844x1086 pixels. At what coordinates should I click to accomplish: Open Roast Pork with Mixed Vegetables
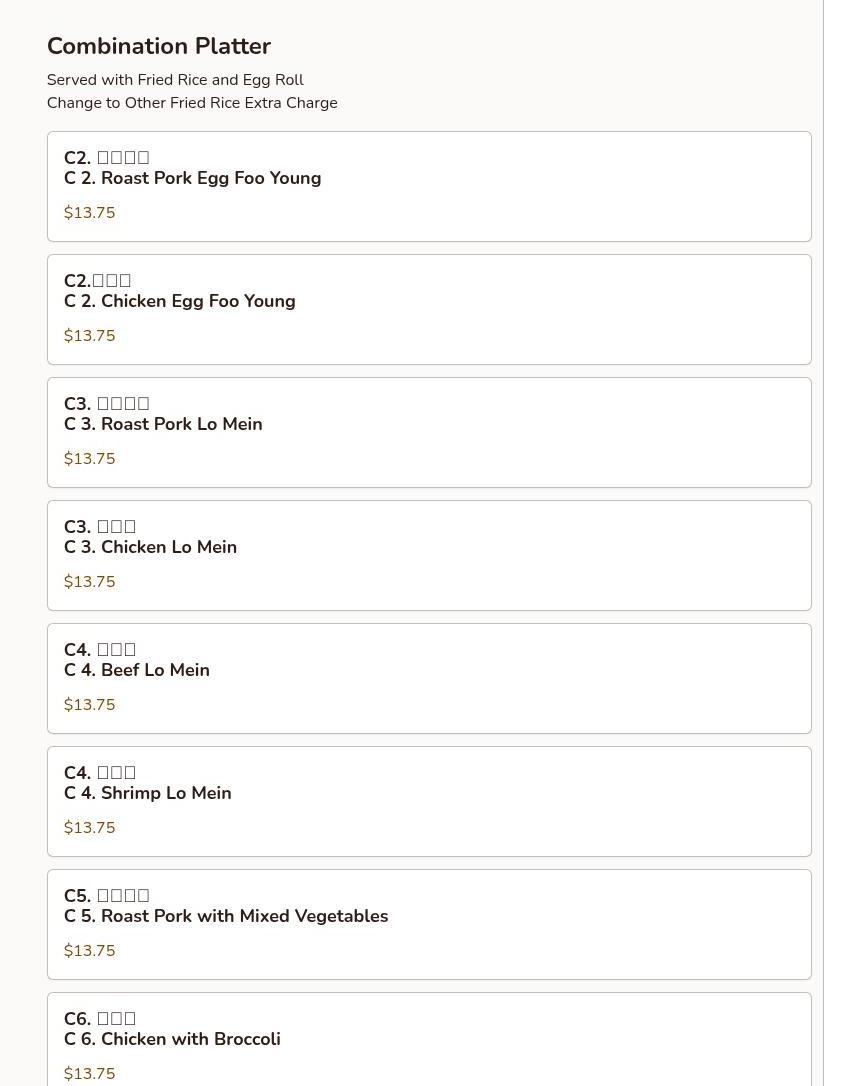click(x=429, y=924)
